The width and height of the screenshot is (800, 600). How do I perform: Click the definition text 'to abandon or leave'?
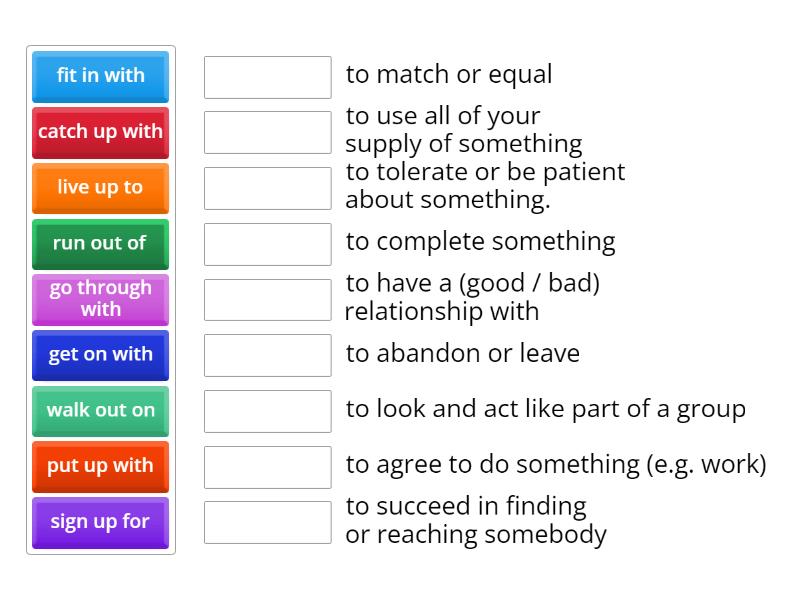tap(462, 354)
